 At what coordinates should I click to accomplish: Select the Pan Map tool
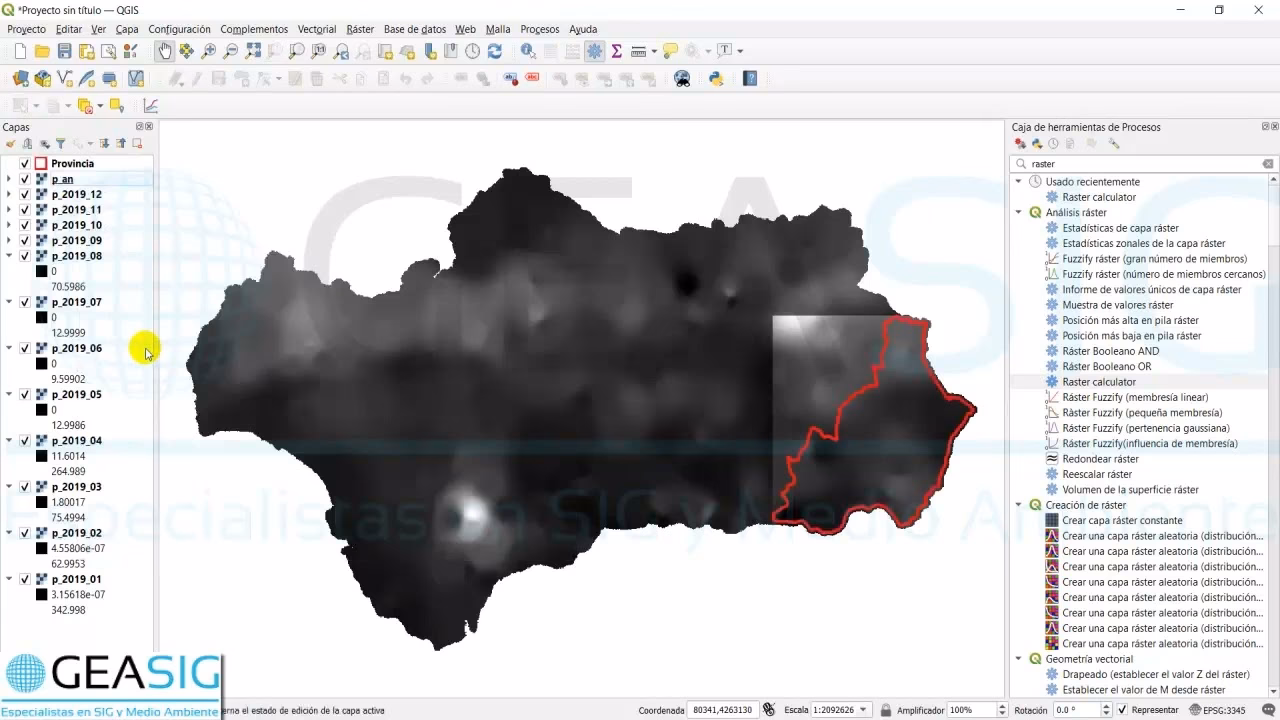click(x=165, y=51)
